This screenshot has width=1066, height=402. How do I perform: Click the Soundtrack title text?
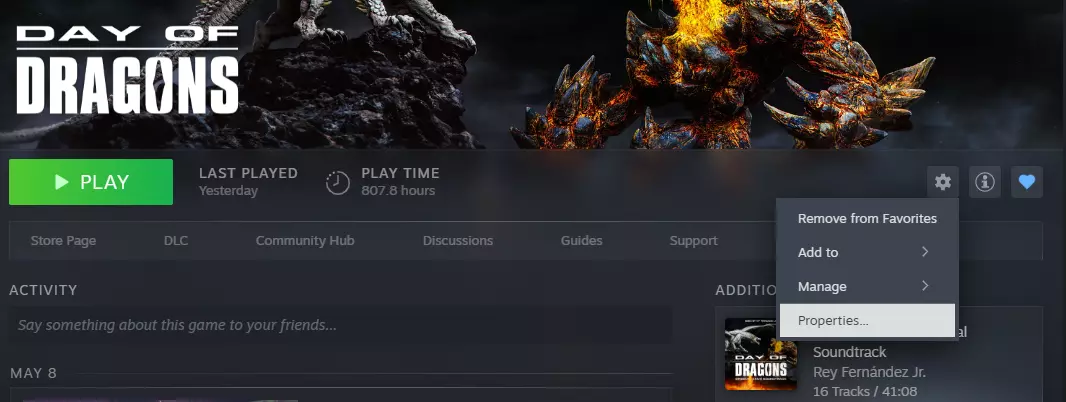tap(850, 352)
